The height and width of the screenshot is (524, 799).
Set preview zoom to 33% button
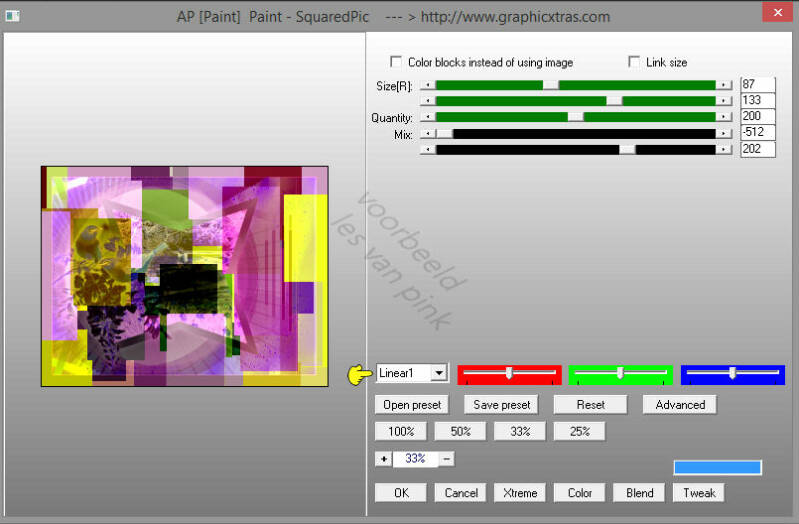[x=520, y=432]
